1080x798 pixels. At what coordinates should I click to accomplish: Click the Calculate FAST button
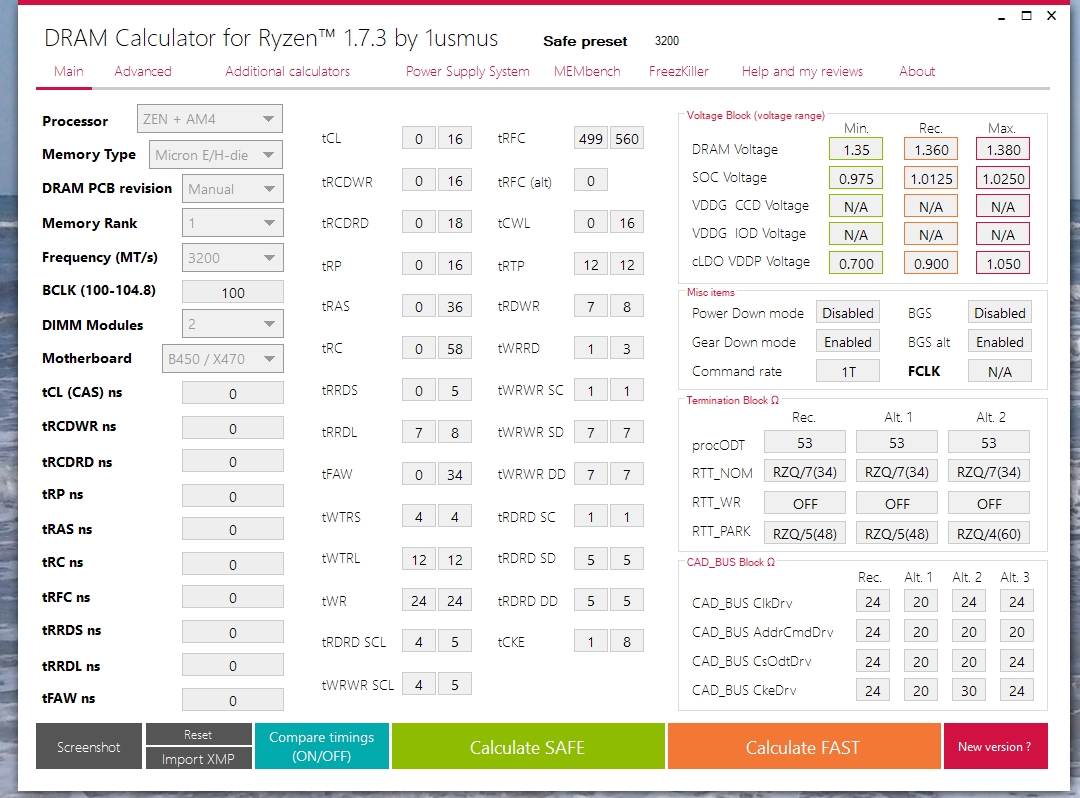click(803, 746)
